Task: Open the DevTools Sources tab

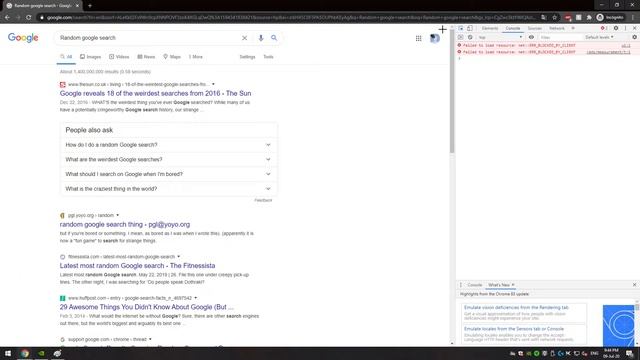Action: (534, 28)
